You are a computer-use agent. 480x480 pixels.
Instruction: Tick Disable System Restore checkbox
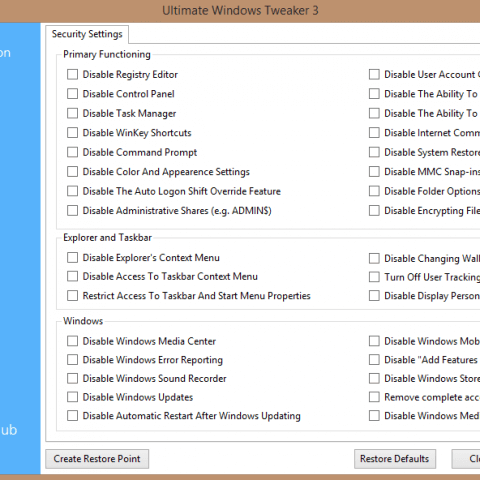(374, 152)
